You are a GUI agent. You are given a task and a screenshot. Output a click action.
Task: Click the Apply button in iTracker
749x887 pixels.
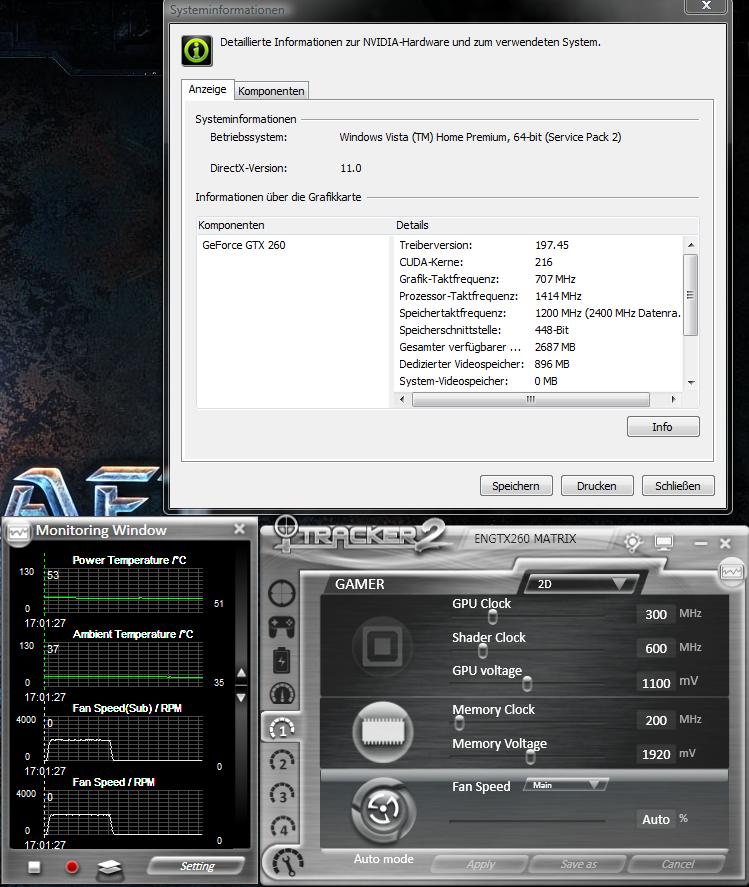tap(480, 864)
